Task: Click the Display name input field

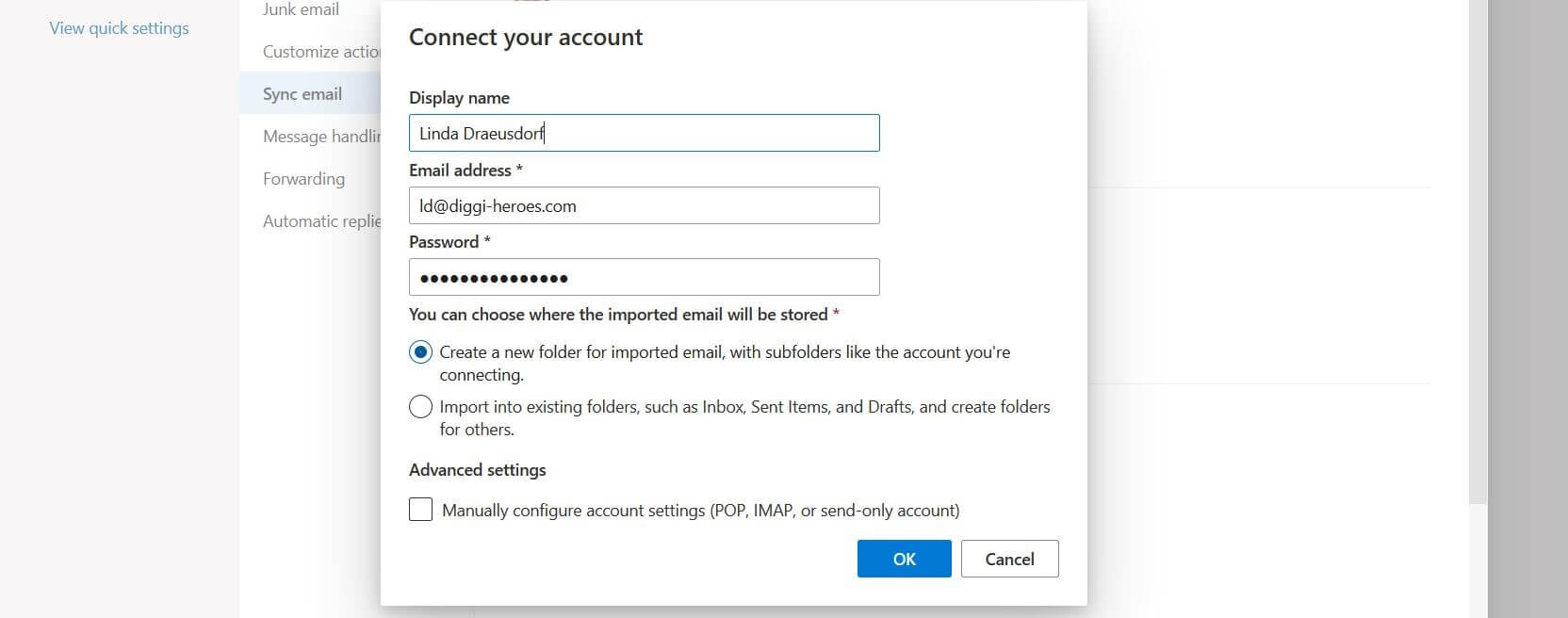Action: point(644,133)
